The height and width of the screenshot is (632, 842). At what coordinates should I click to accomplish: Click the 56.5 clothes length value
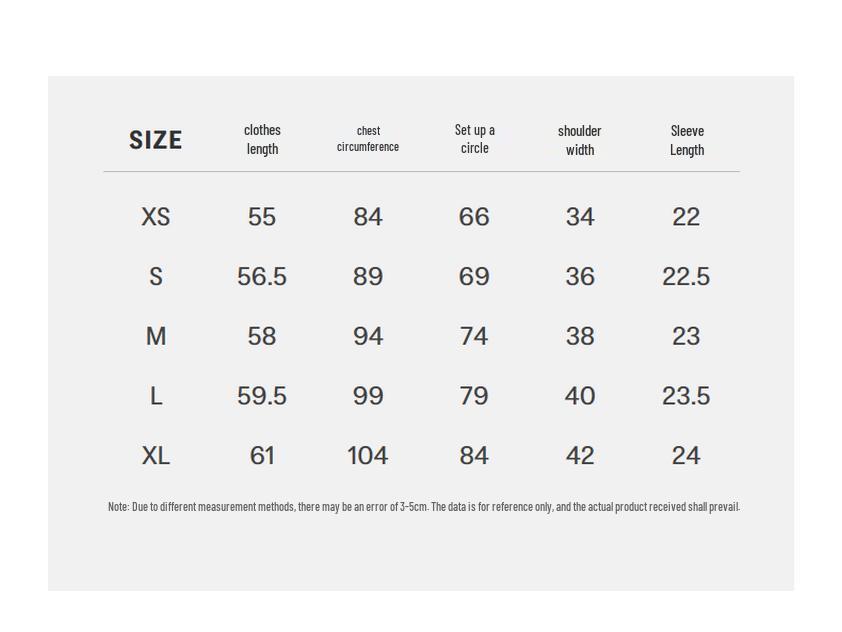(x=262, y=277)
